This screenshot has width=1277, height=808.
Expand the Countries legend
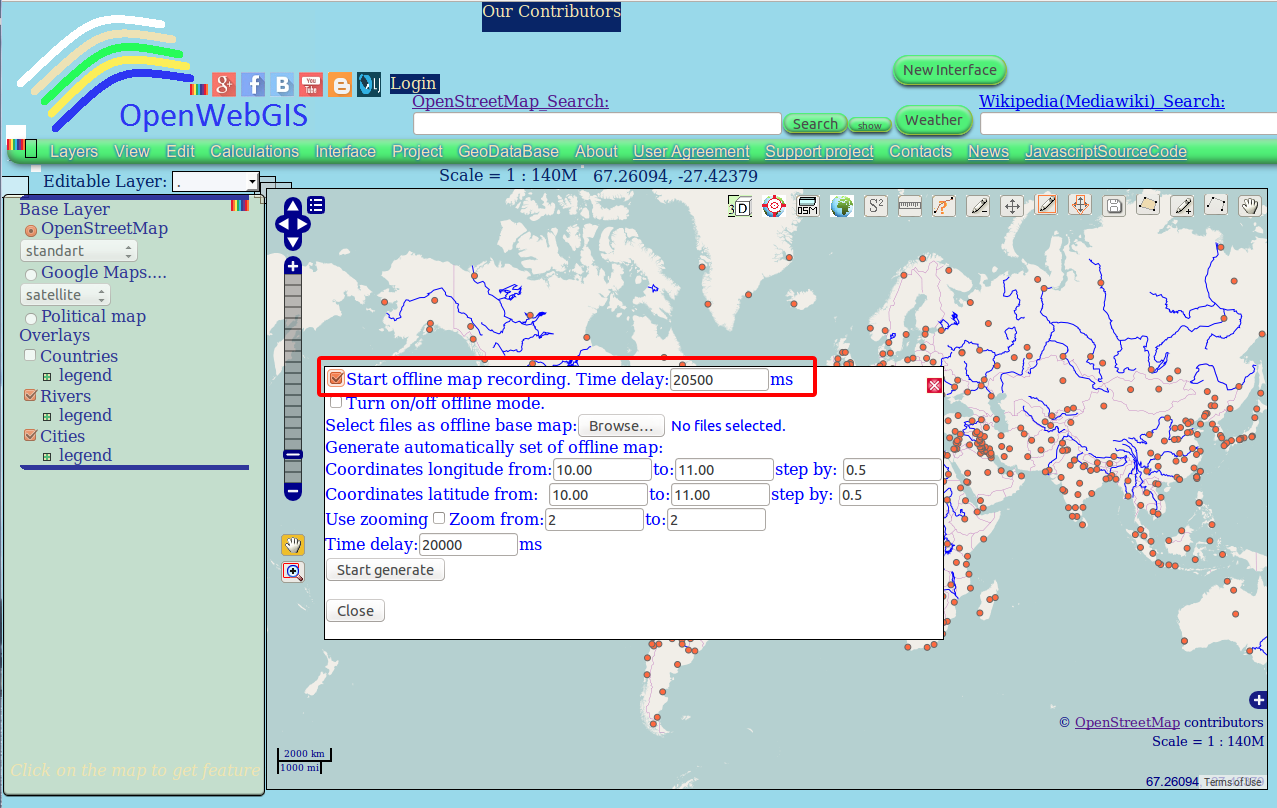coord(47,377)
